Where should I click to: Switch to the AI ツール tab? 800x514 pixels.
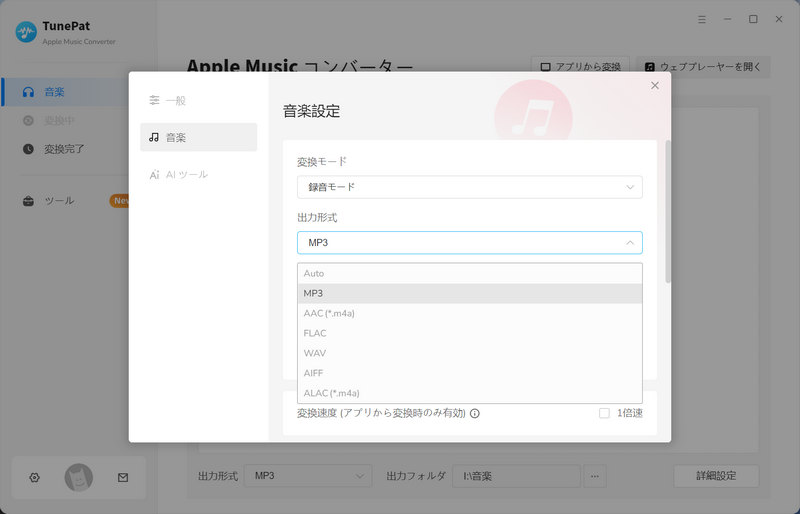(198, 175)
